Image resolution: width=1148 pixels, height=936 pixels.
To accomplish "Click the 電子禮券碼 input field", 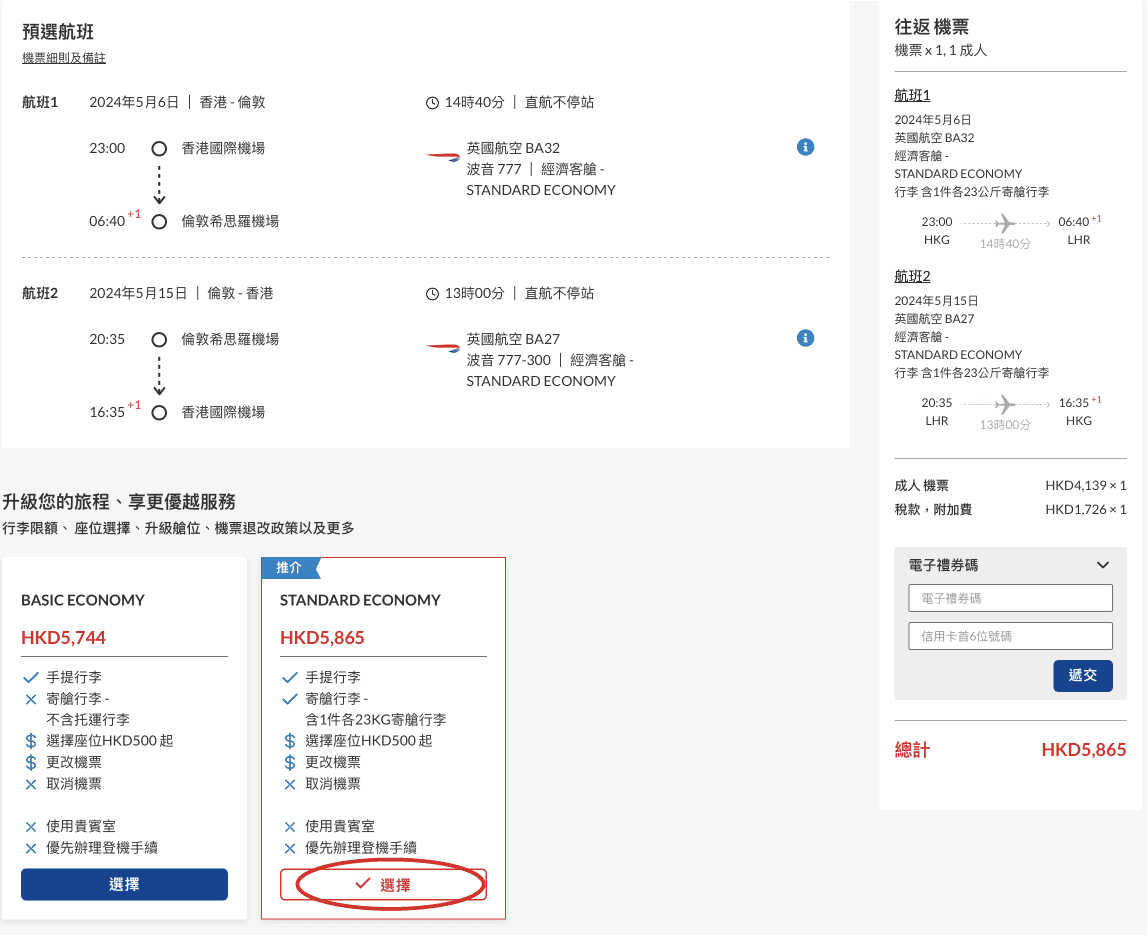I will point(1010,598).
